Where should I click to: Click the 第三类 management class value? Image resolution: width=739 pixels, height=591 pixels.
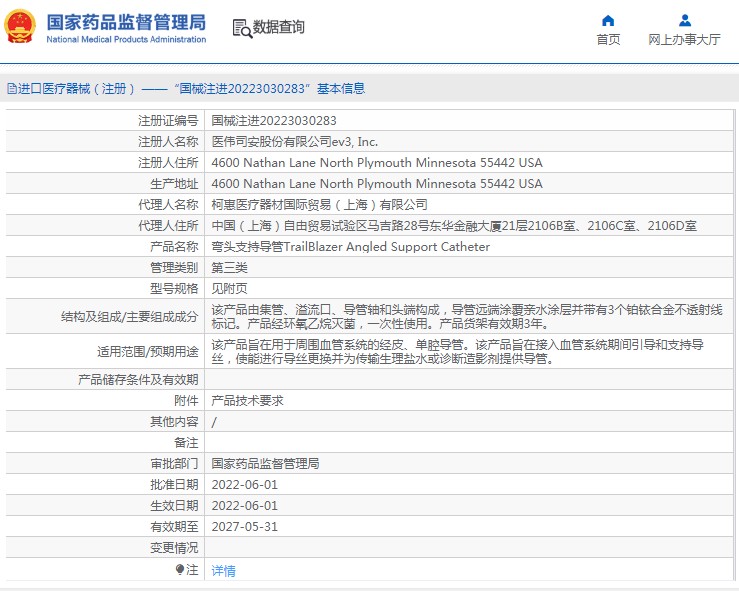230,268
